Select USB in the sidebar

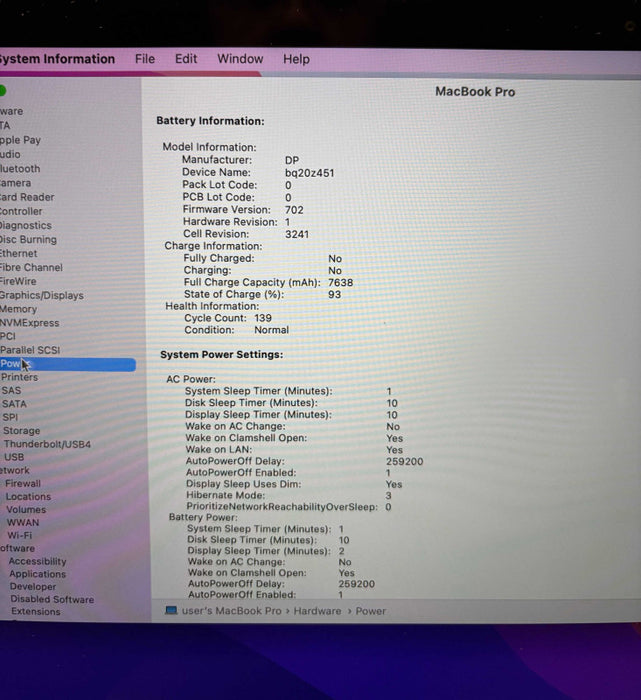coord(14,457)
